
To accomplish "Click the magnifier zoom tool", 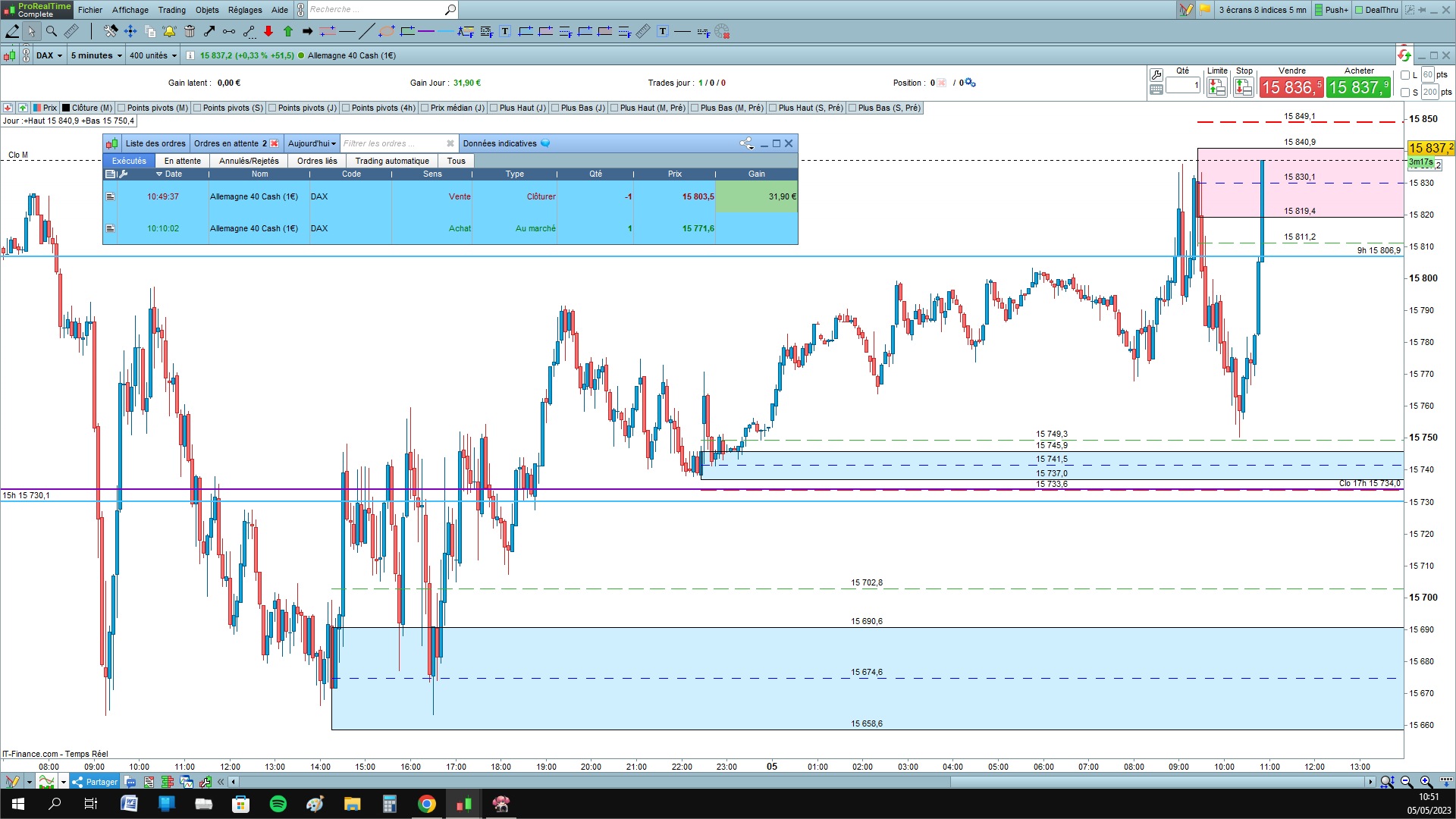I will point(51,31).
